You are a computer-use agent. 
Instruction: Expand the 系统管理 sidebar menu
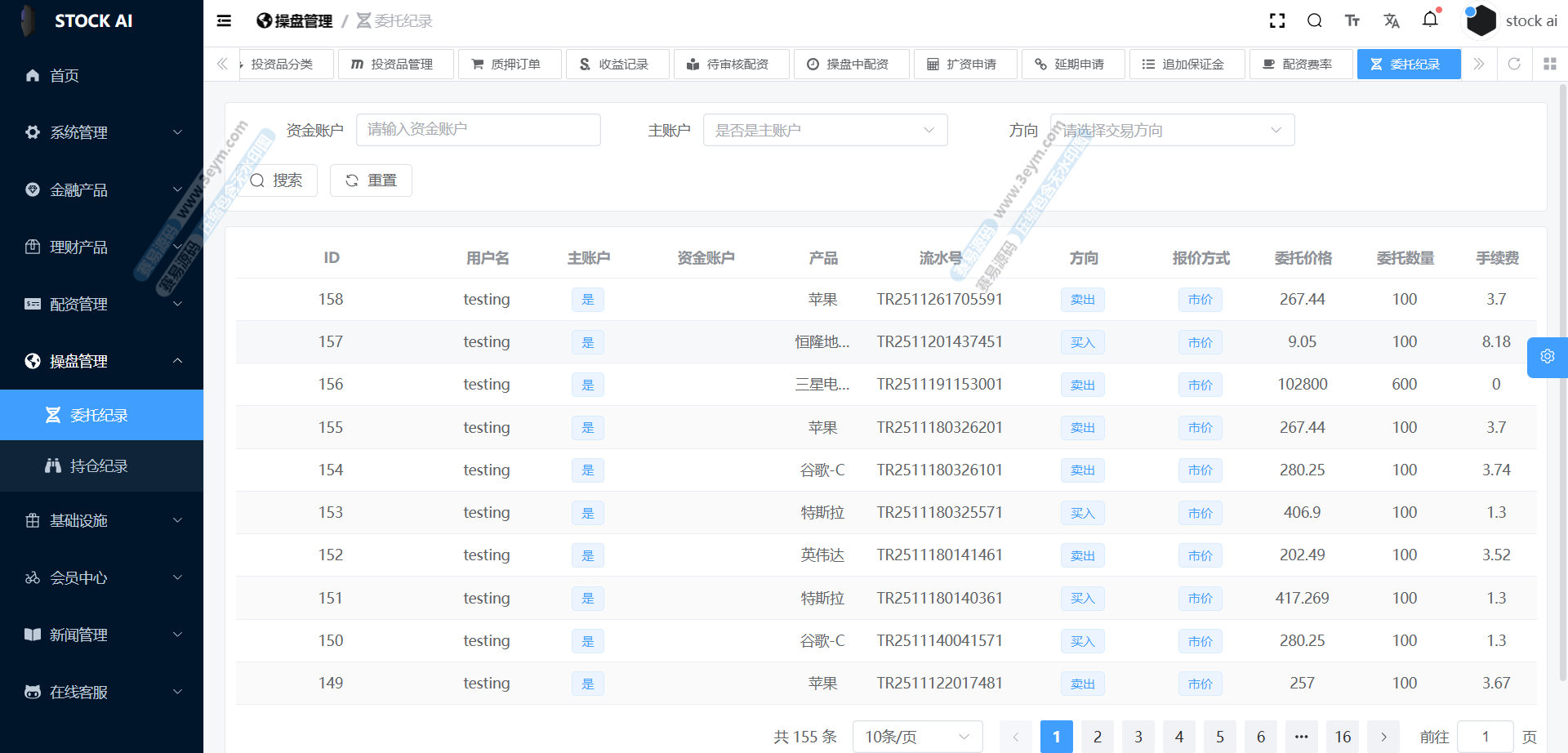pos(101,132)
